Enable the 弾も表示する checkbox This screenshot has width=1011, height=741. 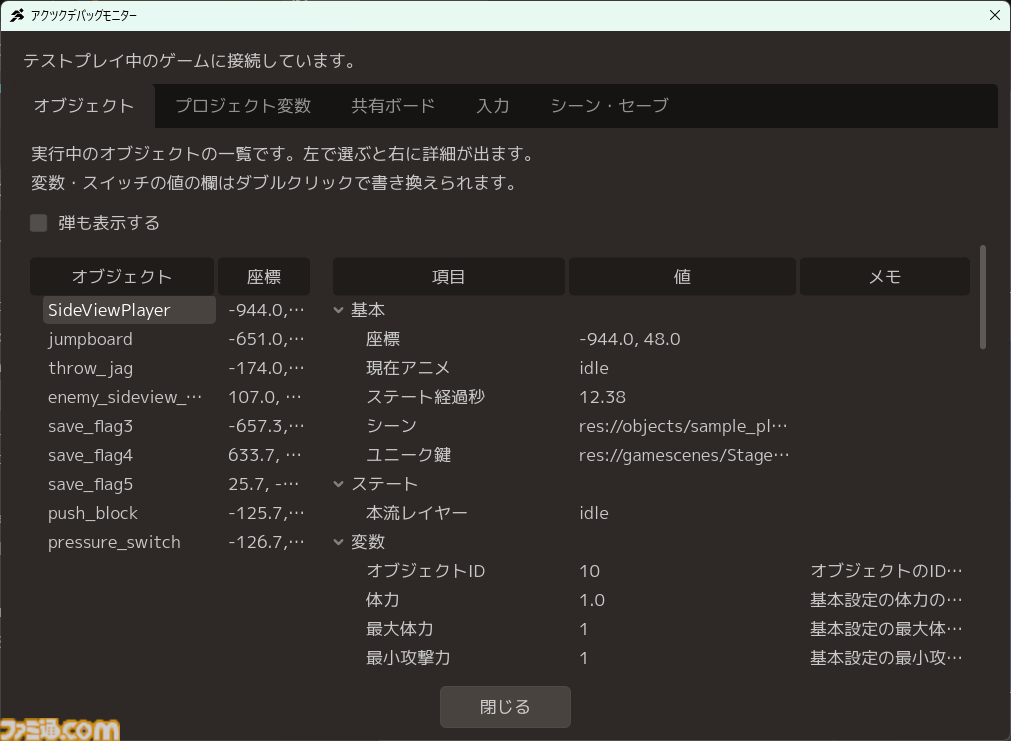39,223
